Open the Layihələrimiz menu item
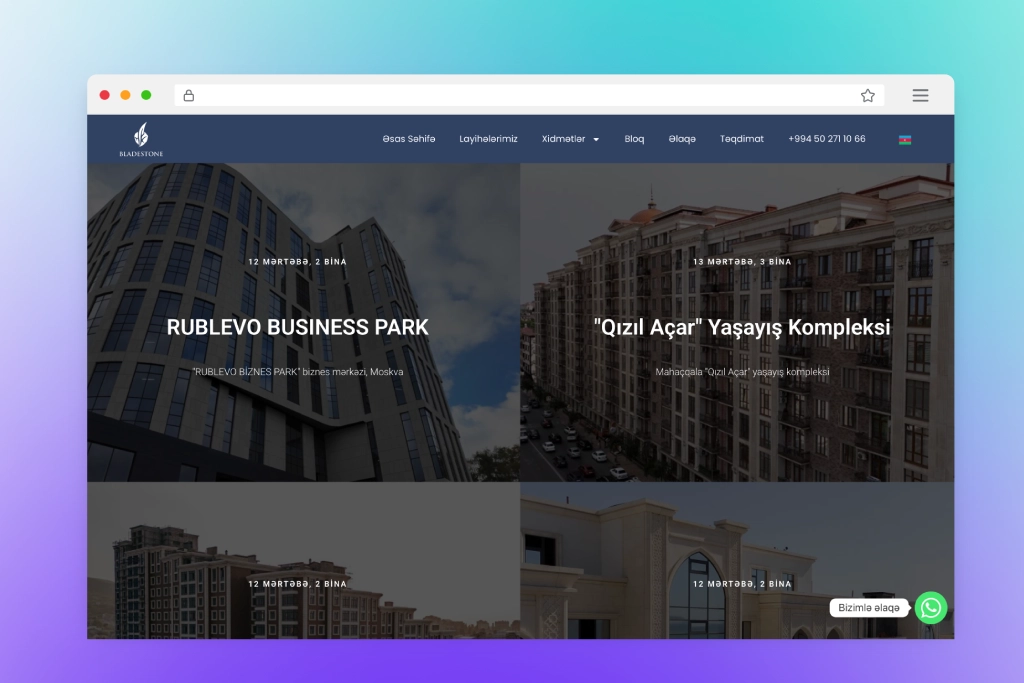Viewport: 1024px width, 683px height. (488, 139)
